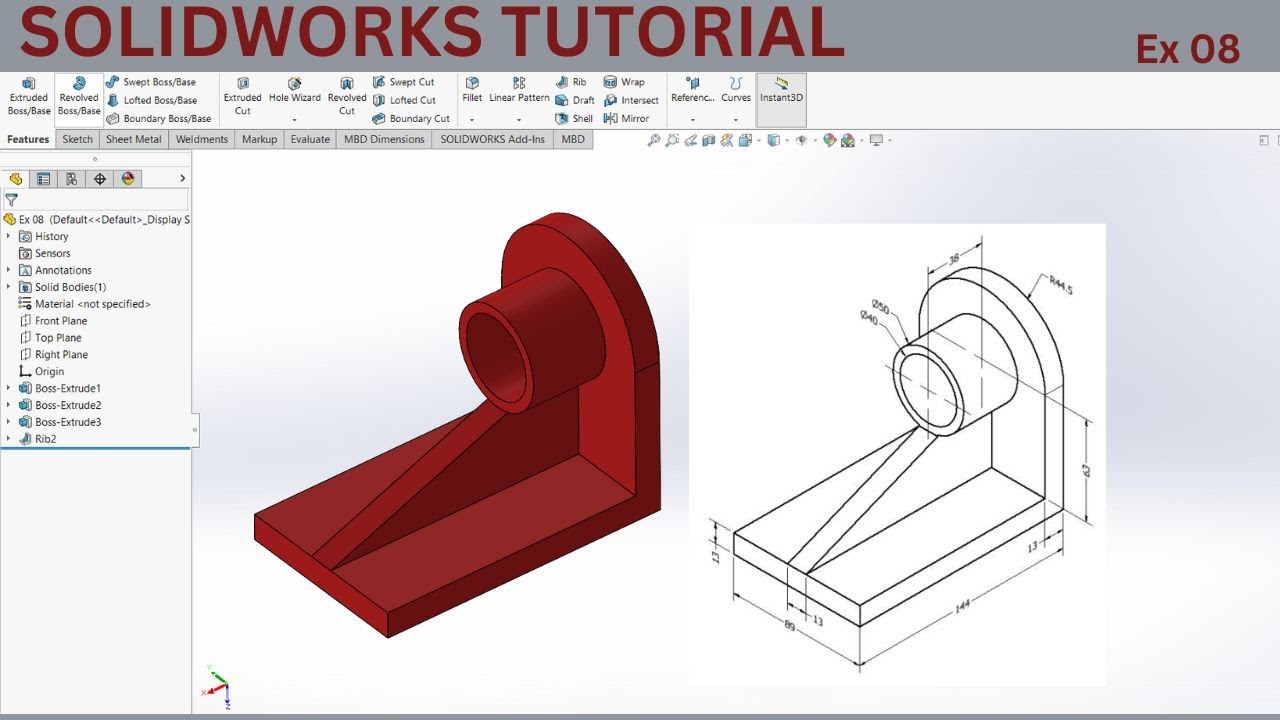The width and height of the screenshot is (1280, 720).
Task: Select the Top Plane tree item
Action: (x=50, y=338)
